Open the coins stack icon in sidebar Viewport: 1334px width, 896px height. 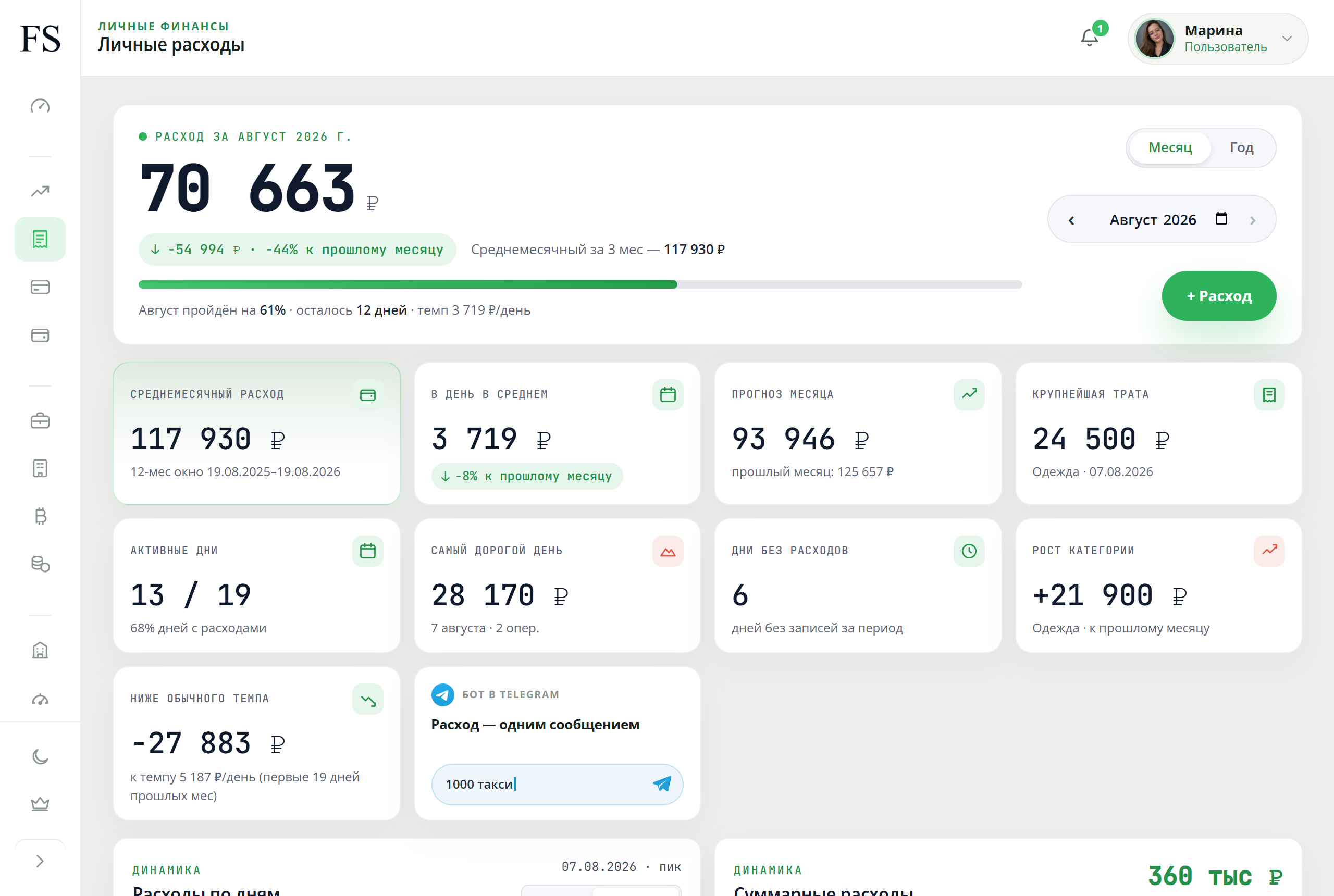(40, 564)
